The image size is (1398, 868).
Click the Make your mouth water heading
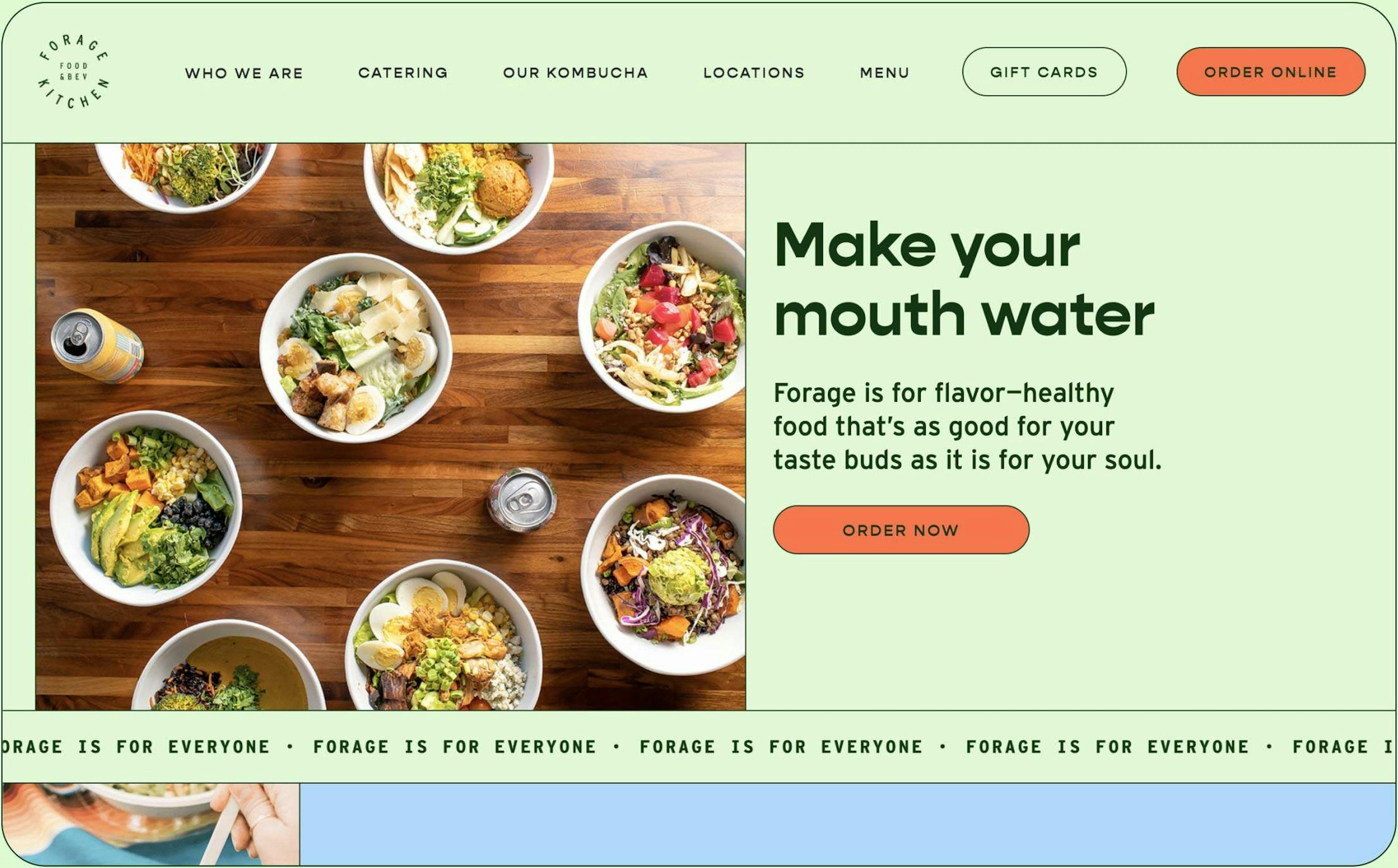[x=964, y=279]
